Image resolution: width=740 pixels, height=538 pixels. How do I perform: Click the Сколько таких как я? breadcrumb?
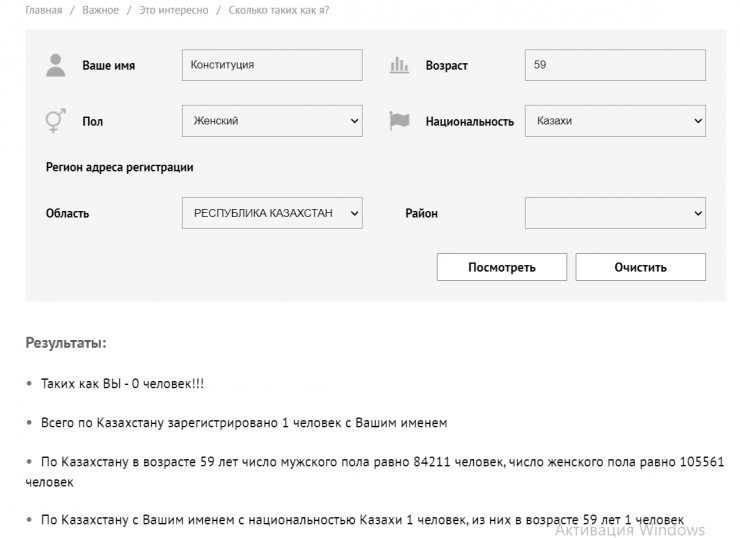(x=279, y=10)
